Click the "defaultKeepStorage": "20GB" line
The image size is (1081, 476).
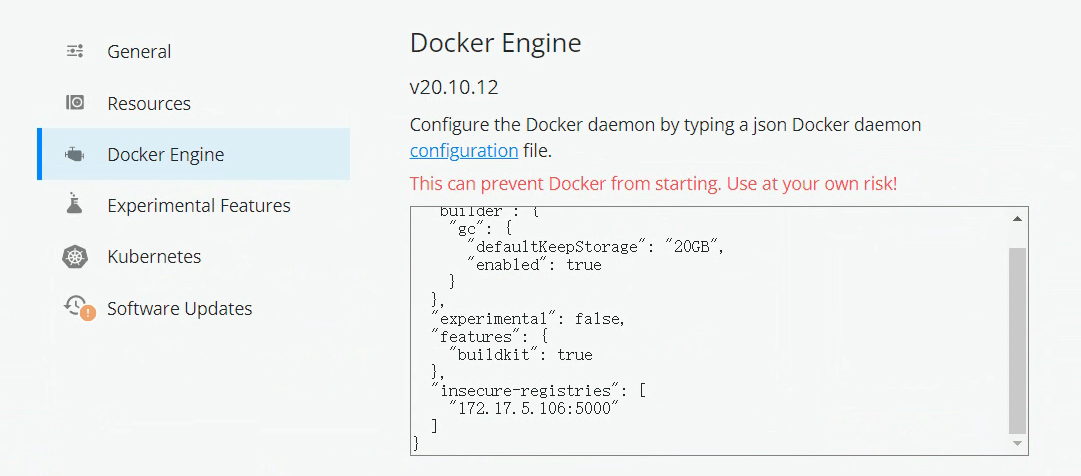tap(595, 247)
